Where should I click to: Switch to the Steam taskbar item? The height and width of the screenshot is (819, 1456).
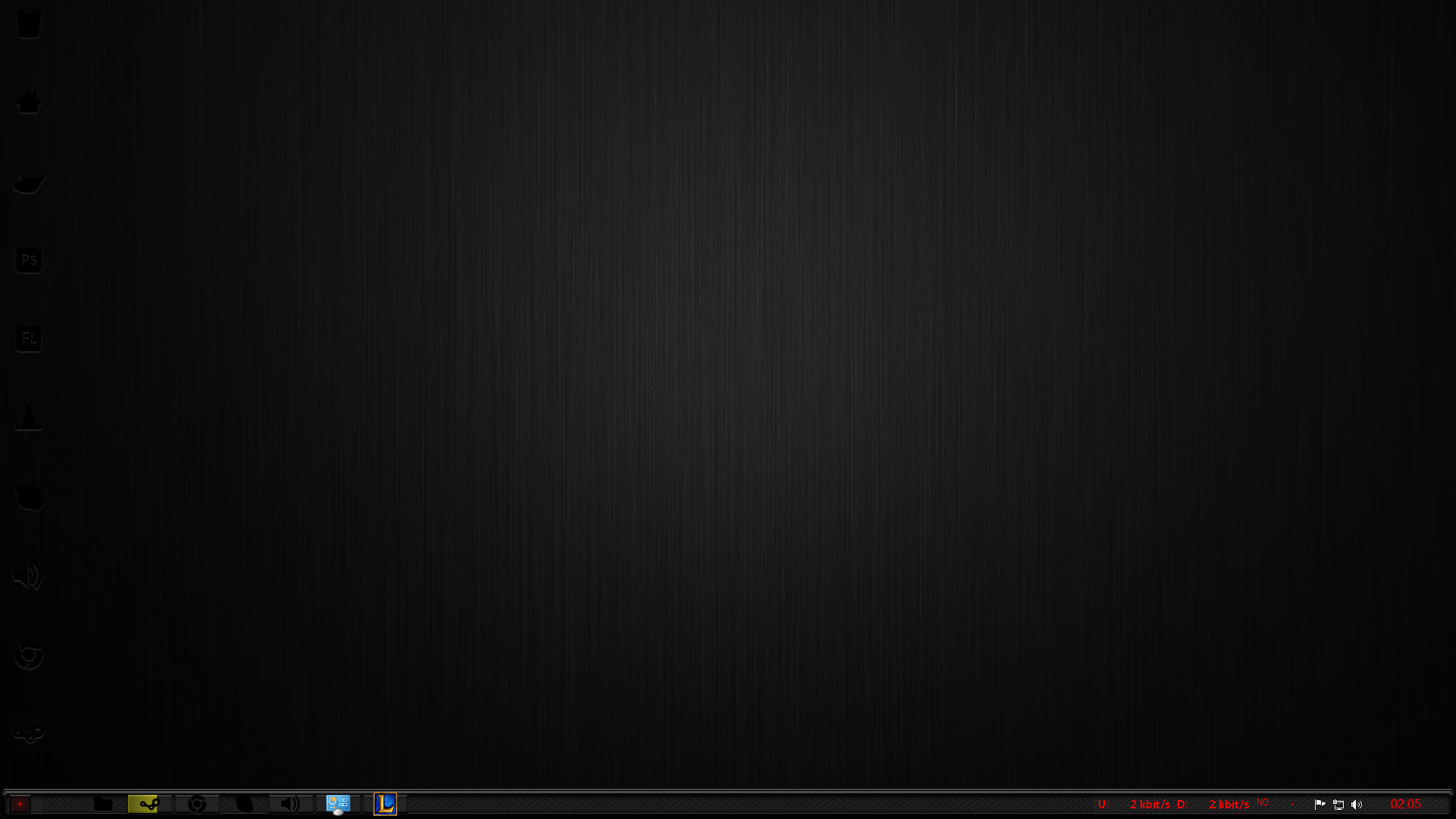[x=149, y=804]
